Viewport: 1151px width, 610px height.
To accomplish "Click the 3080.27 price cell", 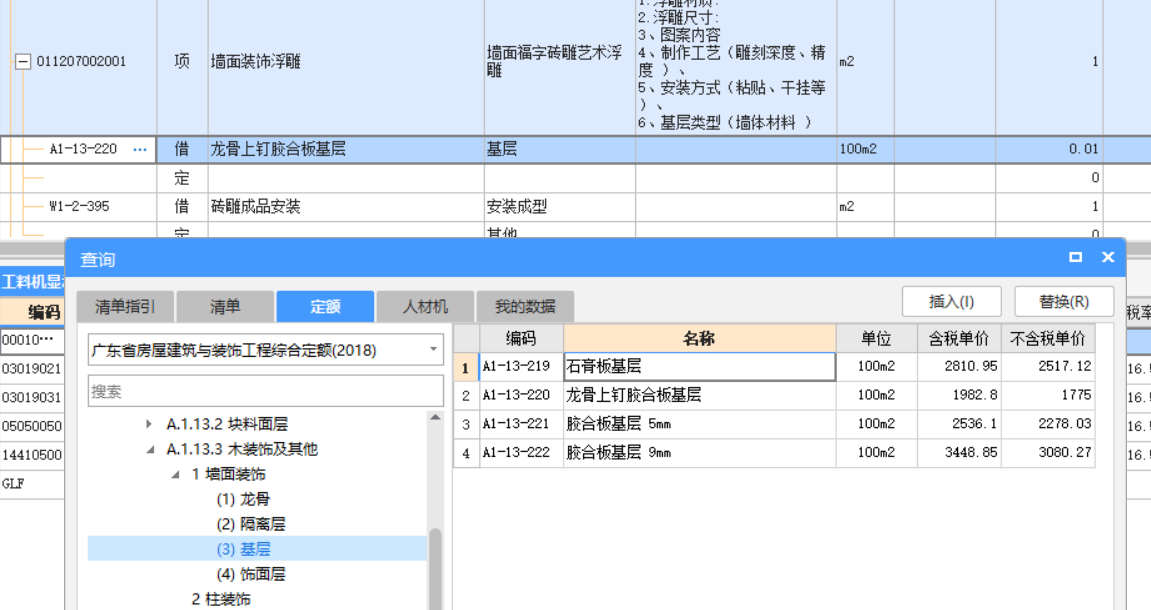I will coord(1047,453).
